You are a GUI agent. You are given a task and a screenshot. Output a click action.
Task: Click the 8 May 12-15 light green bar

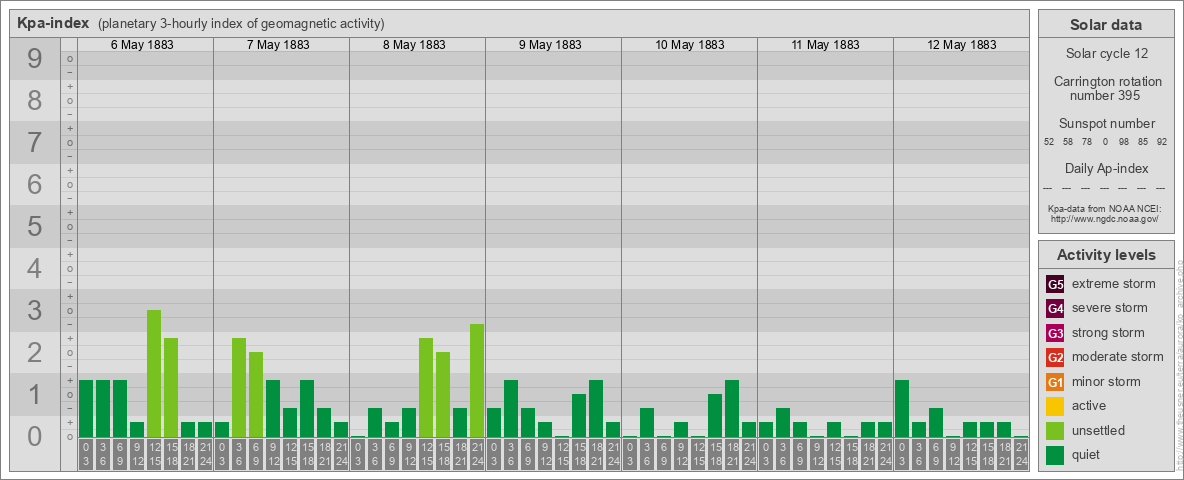click(426, 387)
